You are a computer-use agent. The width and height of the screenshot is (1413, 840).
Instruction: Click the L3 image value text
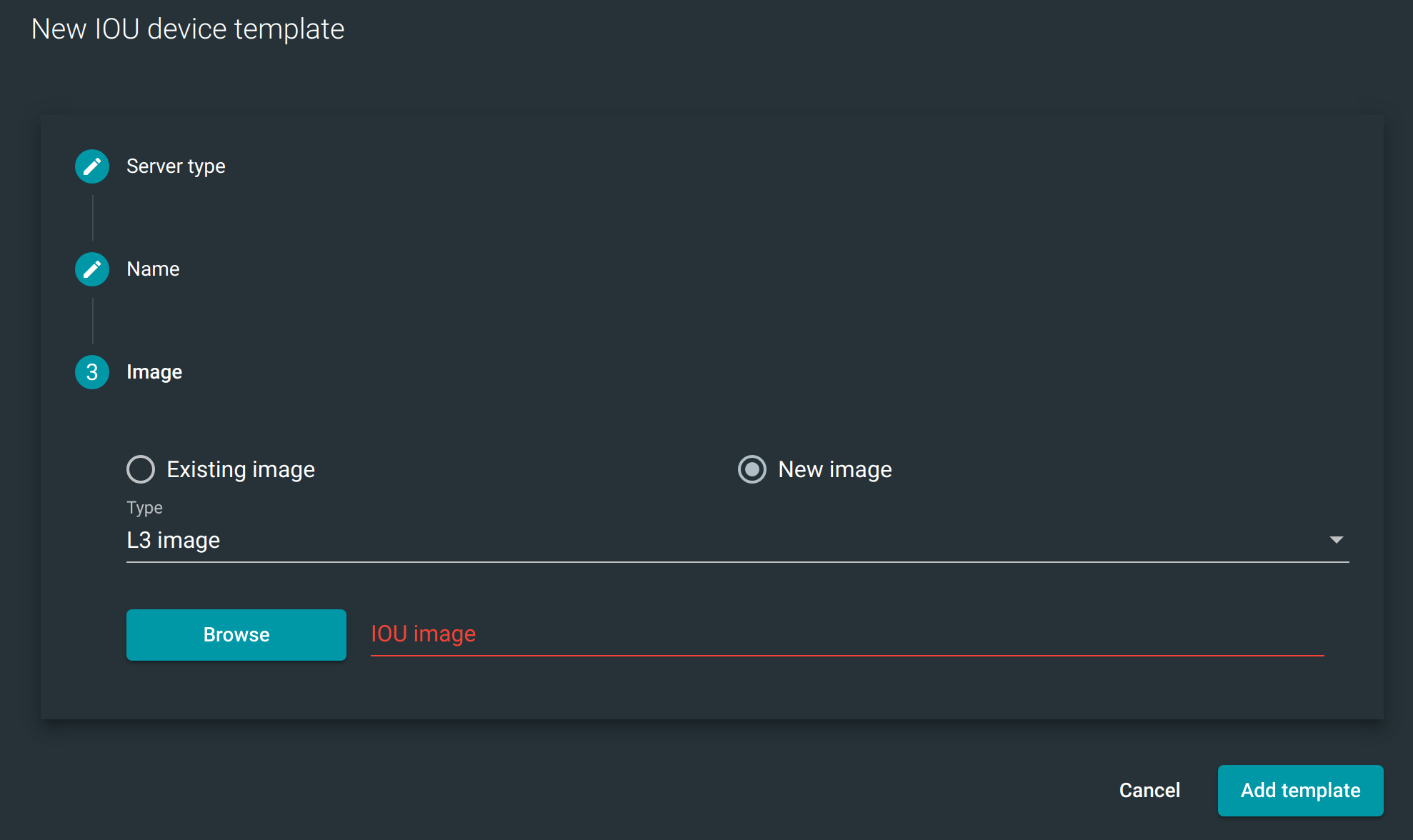(173, 541)
